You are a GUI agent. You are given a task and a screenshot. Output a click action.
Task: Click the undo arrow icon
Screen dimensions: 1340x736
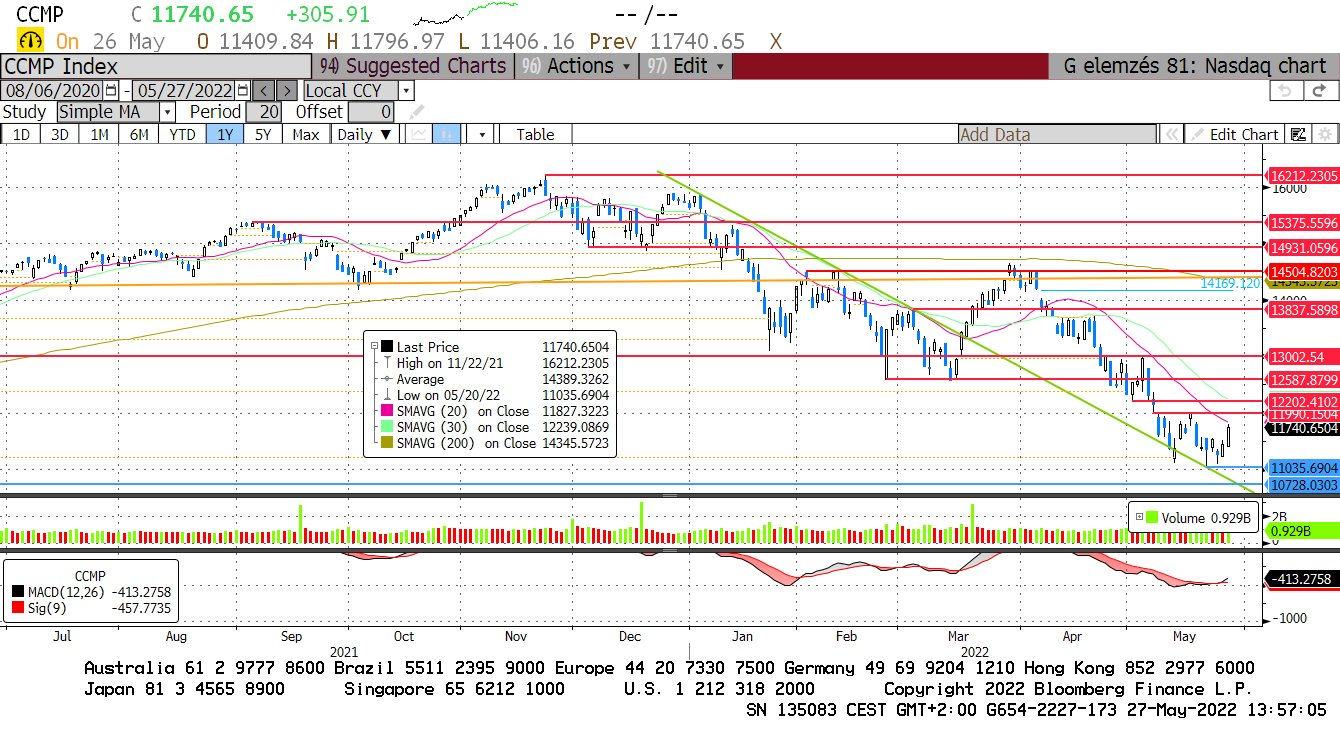[1285, 90]
